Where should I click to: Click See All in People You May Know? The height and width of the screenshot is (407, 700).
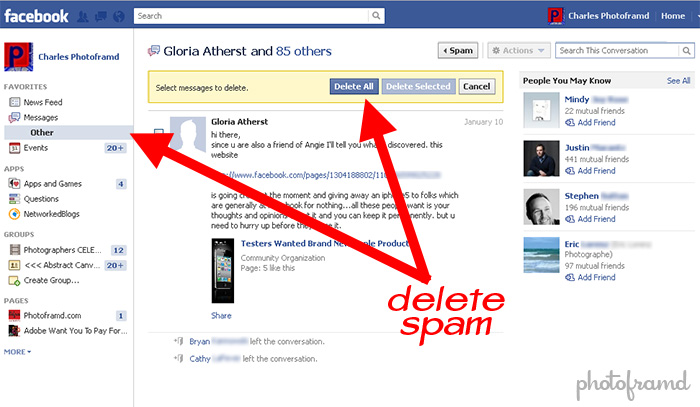[x=679, y=81]
